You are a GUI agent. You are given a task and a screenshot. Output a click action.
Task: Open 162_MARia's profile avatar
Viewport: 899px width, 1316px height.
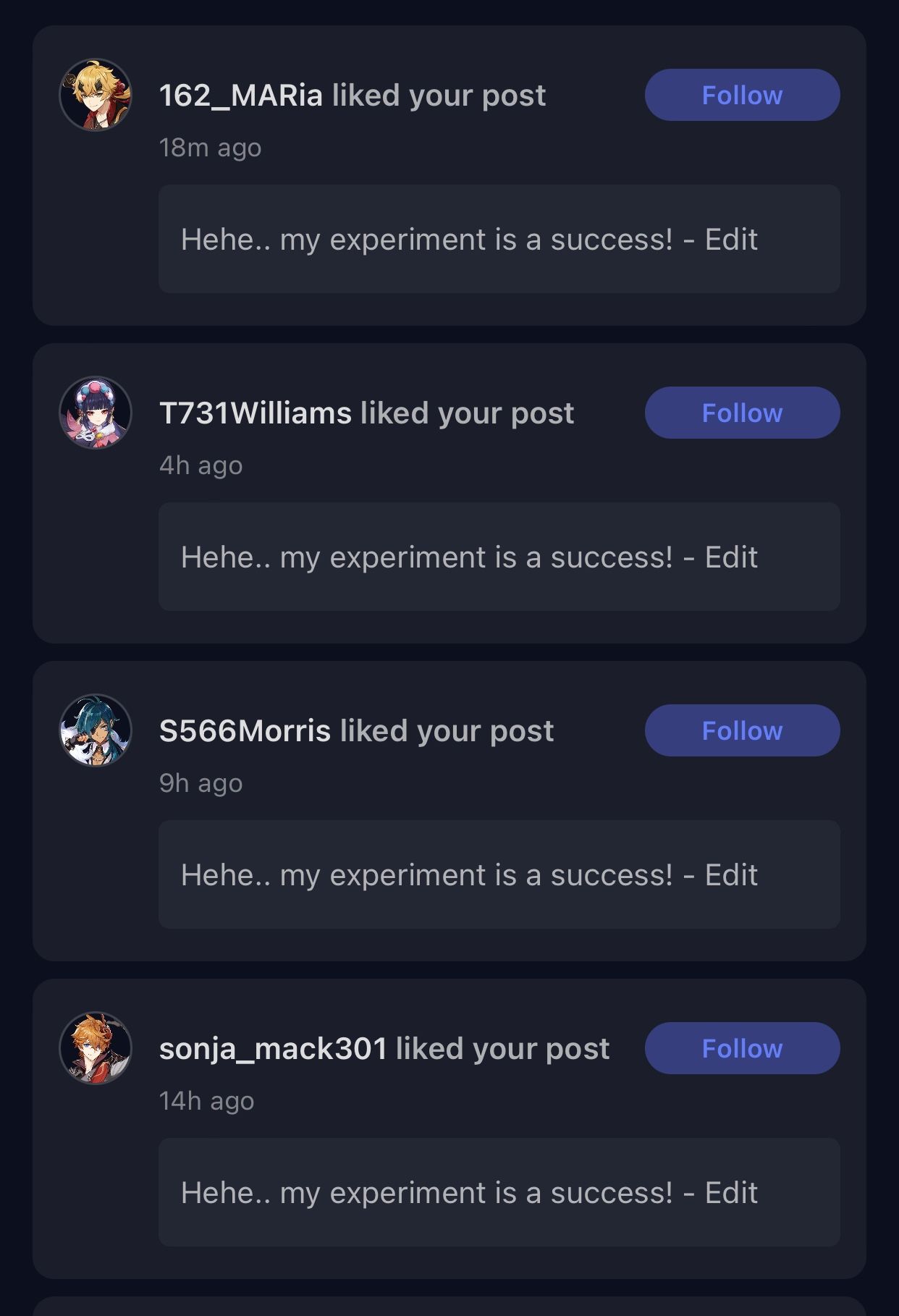tap(96, 95)
